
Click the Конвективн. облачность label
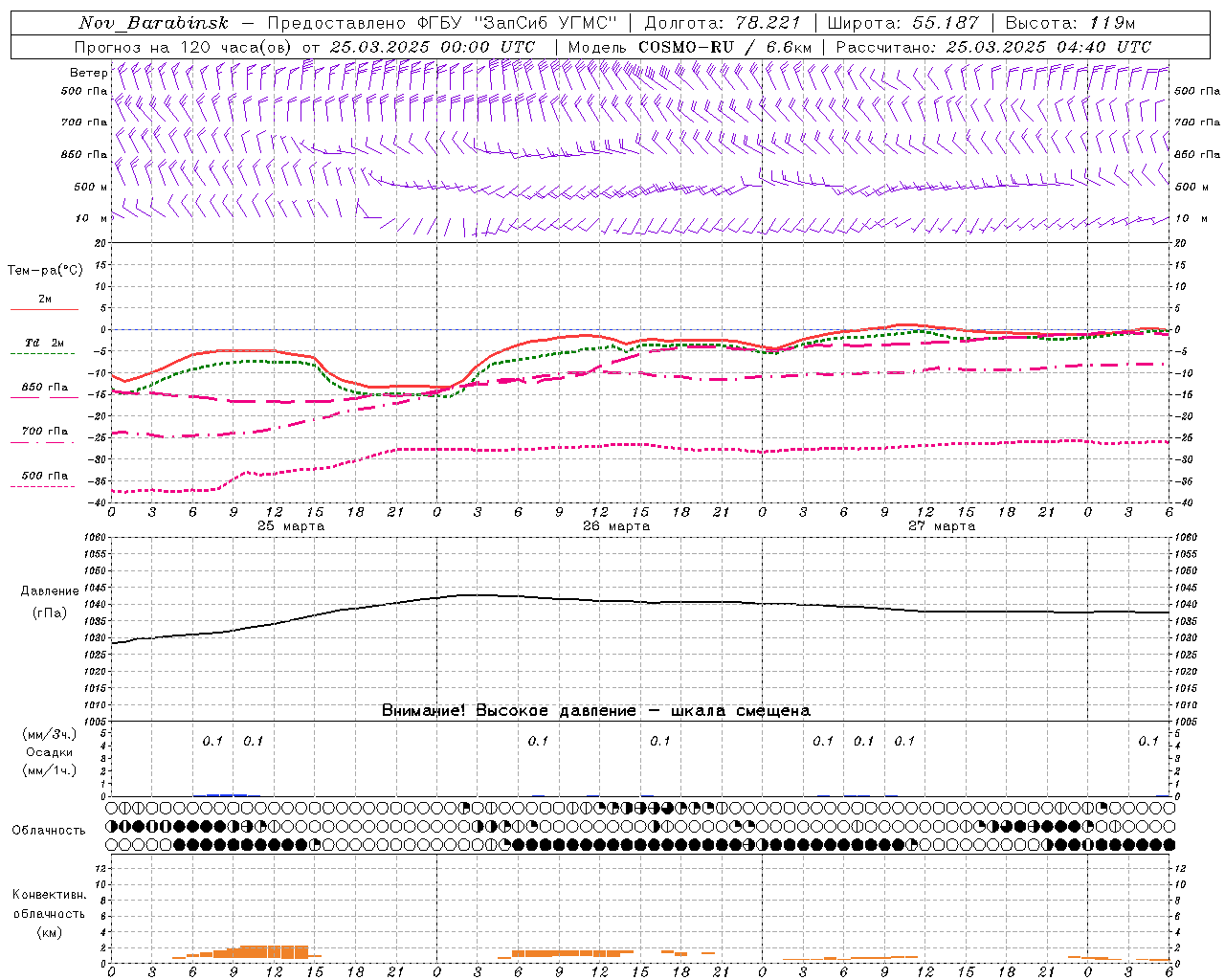tap(49, 904)
